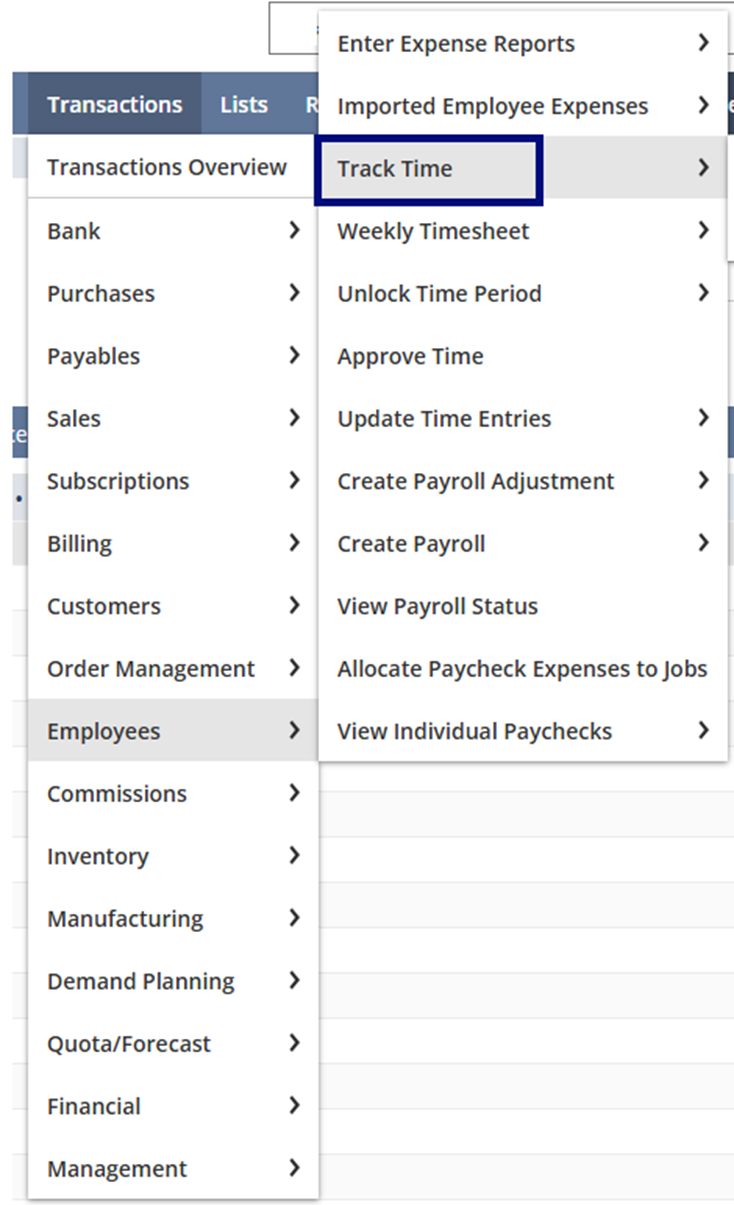
Task: Select View Payroll Status
Action: (x=437, y=606)
